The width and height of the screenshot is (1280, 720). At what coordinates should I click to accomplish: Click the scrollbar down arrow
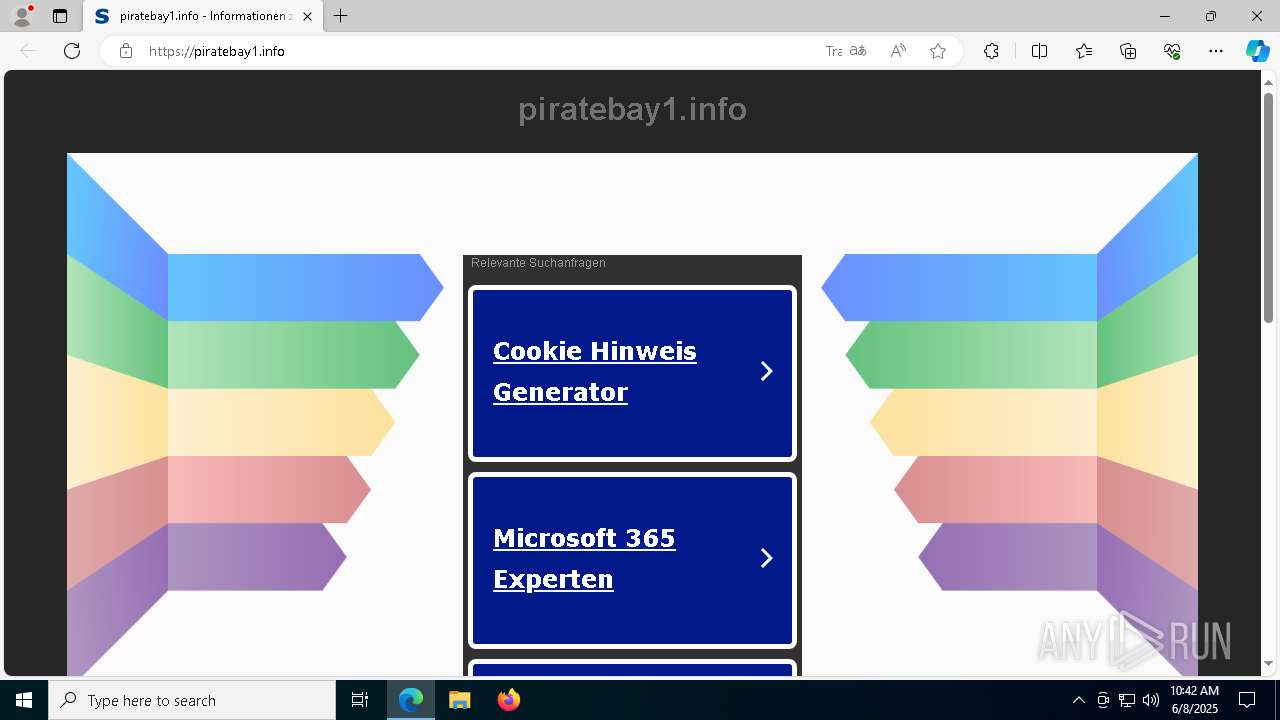pos(1268,663)
